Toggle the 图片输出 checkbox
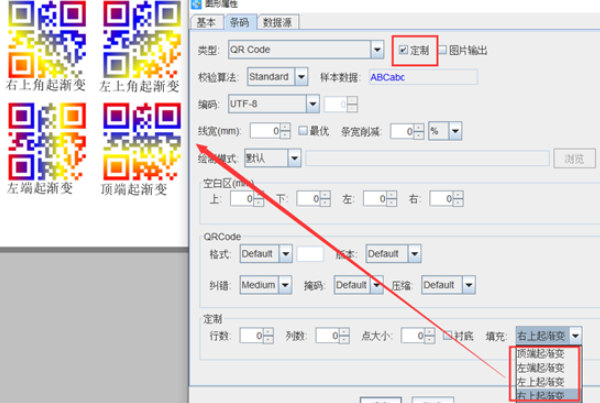The width and height of the screenshot is (600, 403). pyautogui.click(x=445, y=49)
